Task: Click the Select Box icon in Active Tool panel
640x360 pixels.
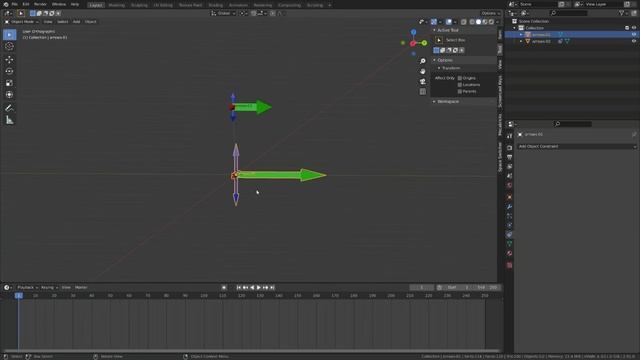Action: click(439, 40)
